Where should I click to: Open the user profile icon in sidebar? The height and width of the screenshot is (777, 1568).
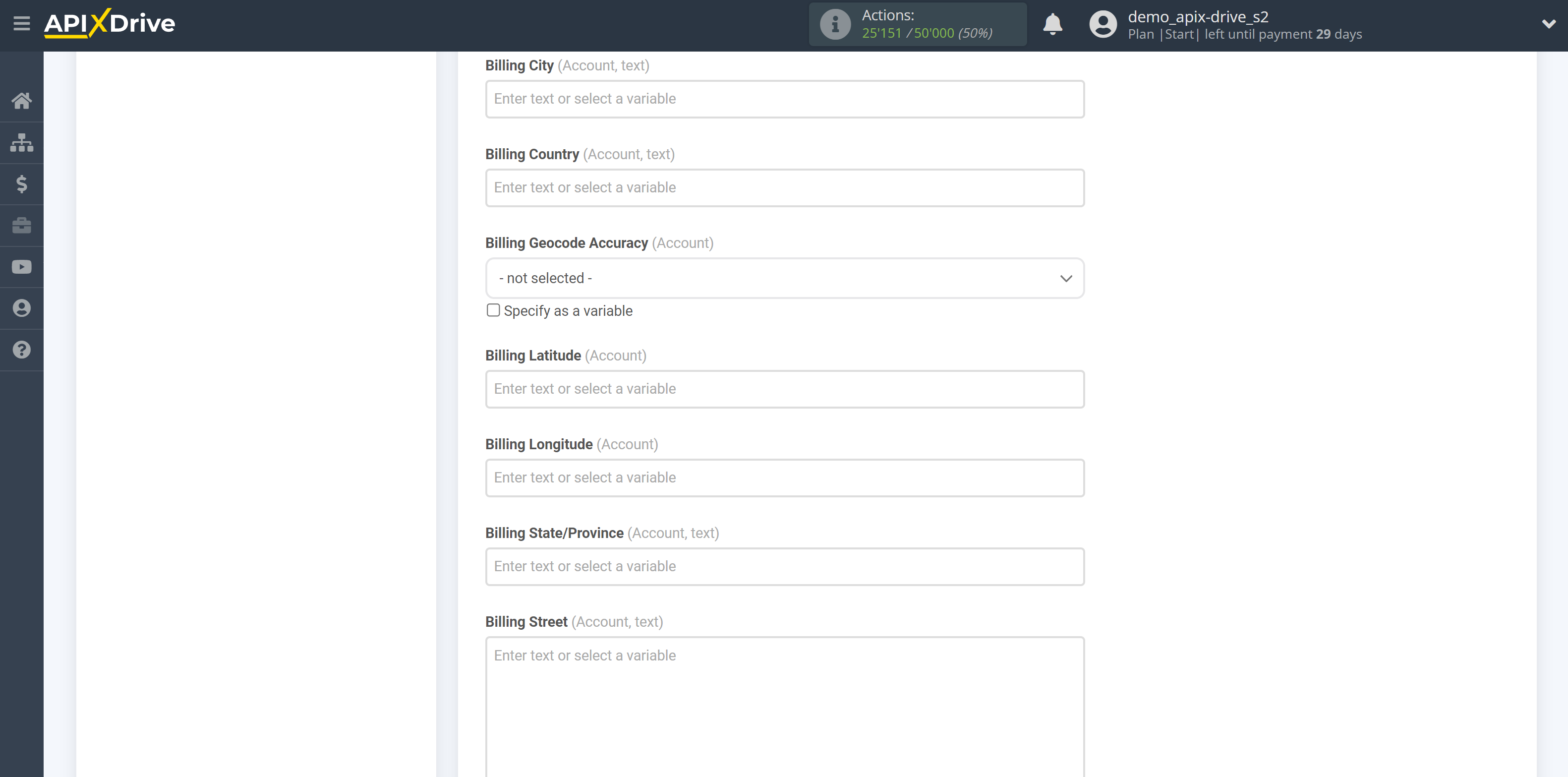click(22, 308)
